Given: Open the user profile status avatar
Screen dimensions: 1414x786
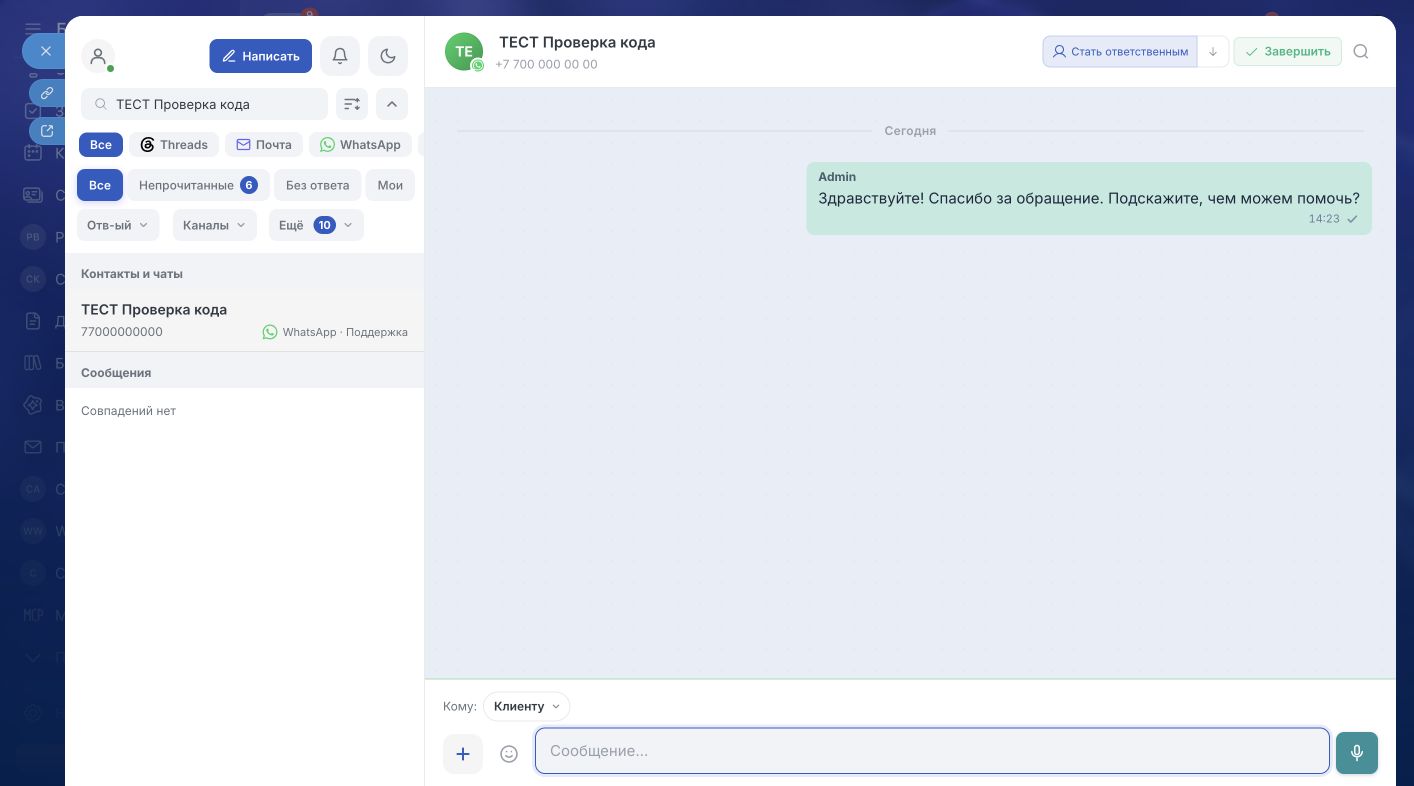Looking at the screenshot, I should pos(98,57).
